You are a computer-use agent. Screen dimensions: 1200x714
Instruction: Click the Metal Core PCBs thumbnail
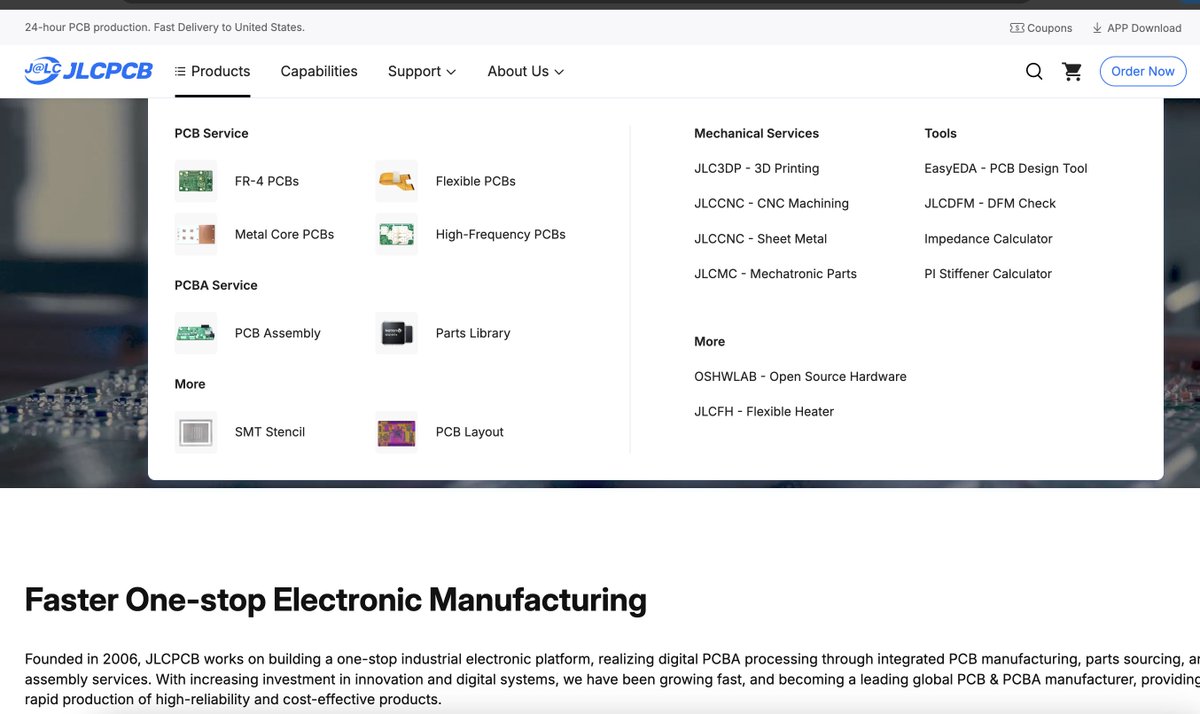196,234
